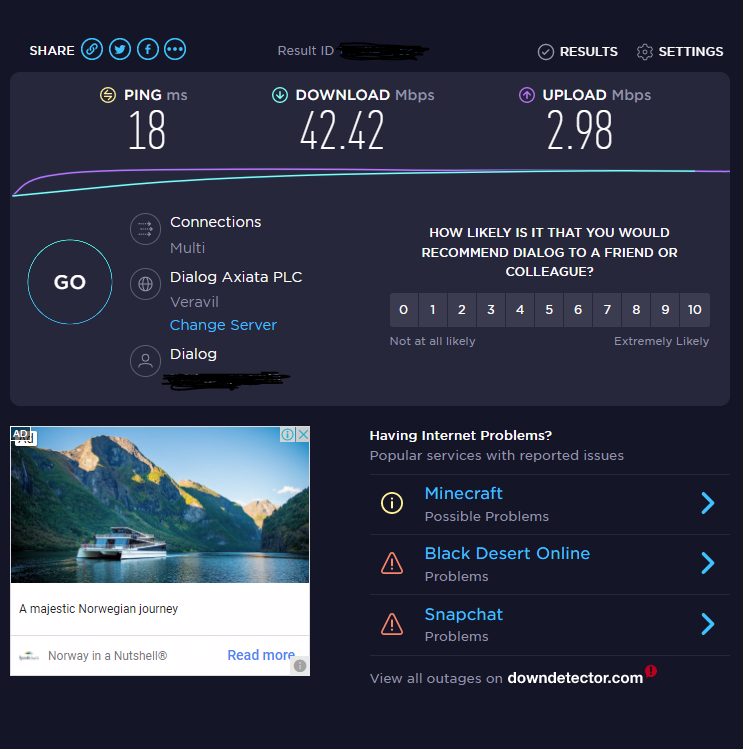This screenshot has width=743, height=749.
Task: Open the Norwegian fjord ad image
Action: 160,505
